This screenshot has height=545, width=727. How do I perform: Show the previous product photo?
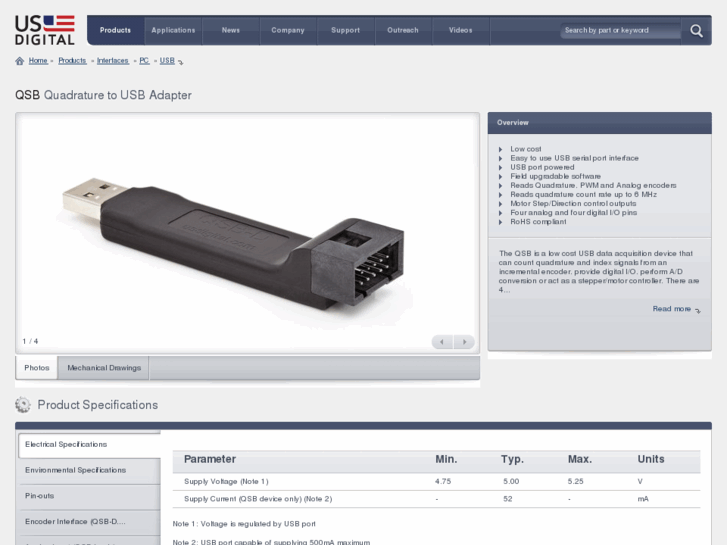click(x=442, y=342)
